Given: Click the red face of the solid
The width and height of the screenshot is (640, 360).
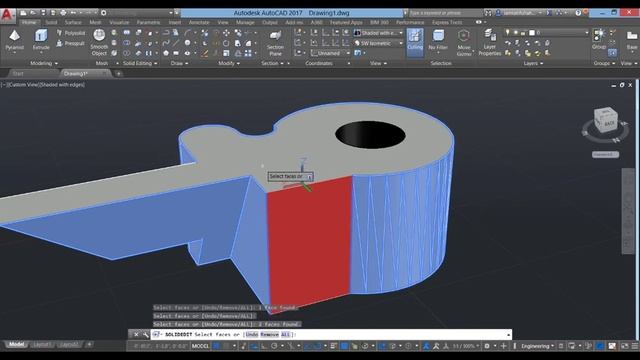Looking at the screenshot, I should click(x=309, y=244).
